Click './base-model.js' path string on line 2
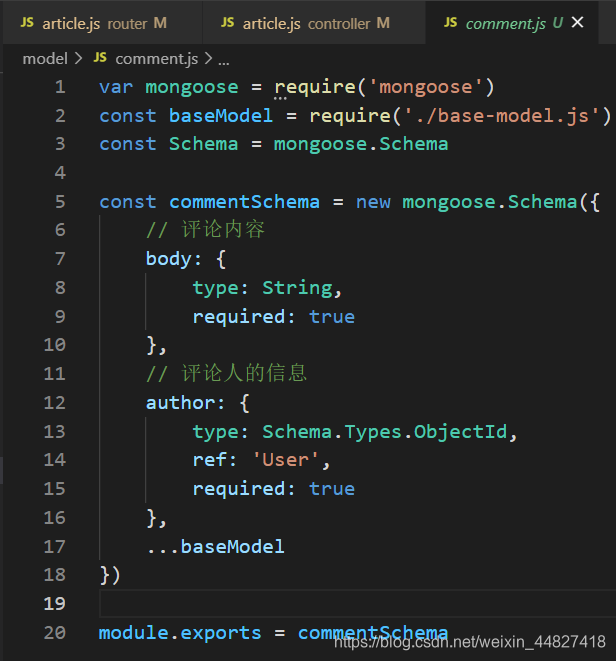 tap(502, 116)
